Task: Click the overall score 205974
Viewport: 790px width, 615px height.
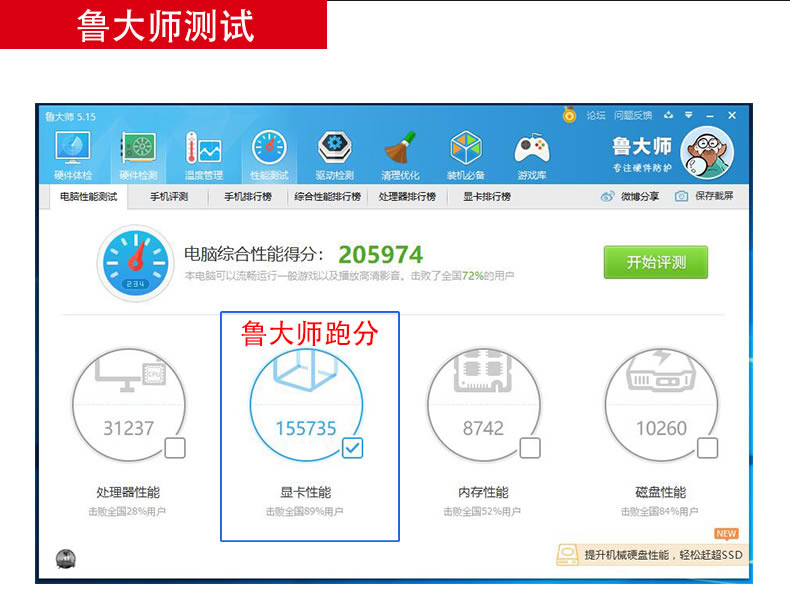Action: coord(380,254)
